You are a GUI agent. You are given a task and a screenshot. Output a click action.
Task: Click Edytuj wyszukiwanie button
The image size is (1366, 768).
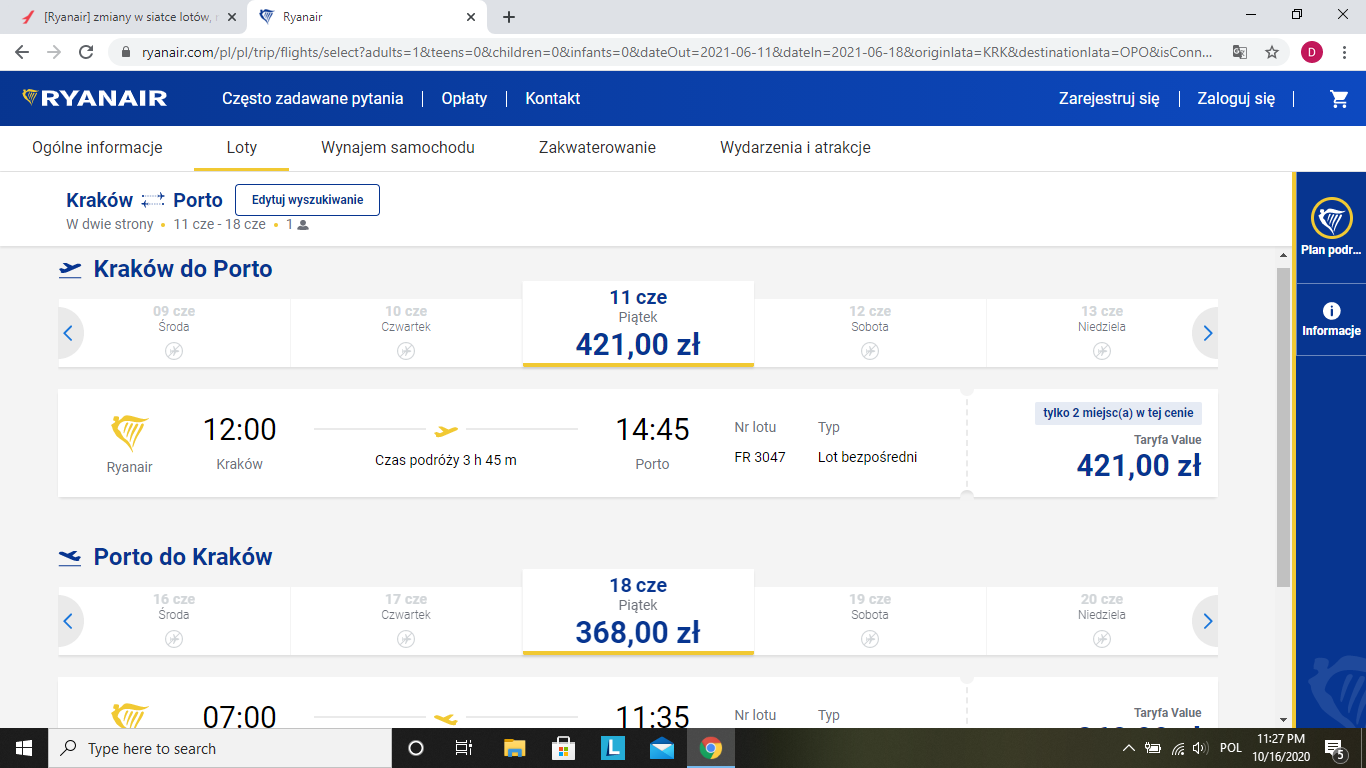[x=307, y=200]
